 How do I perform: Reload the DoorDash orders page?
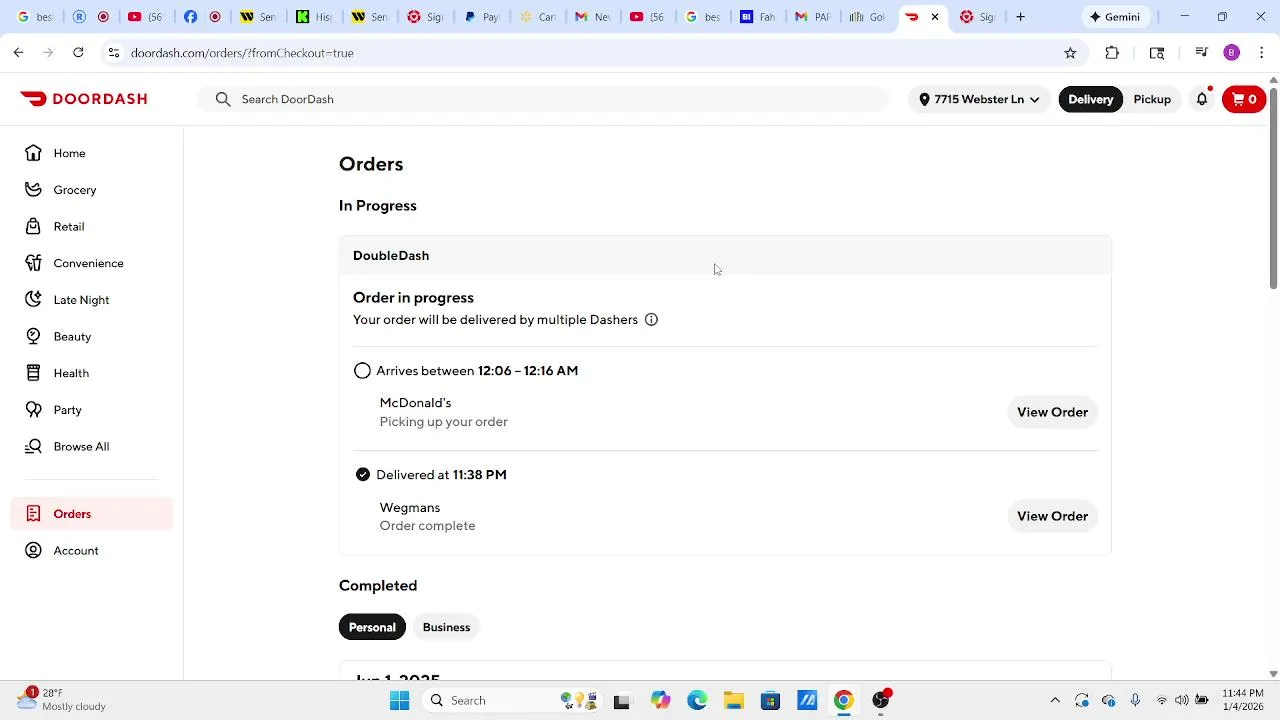(78, 53)
